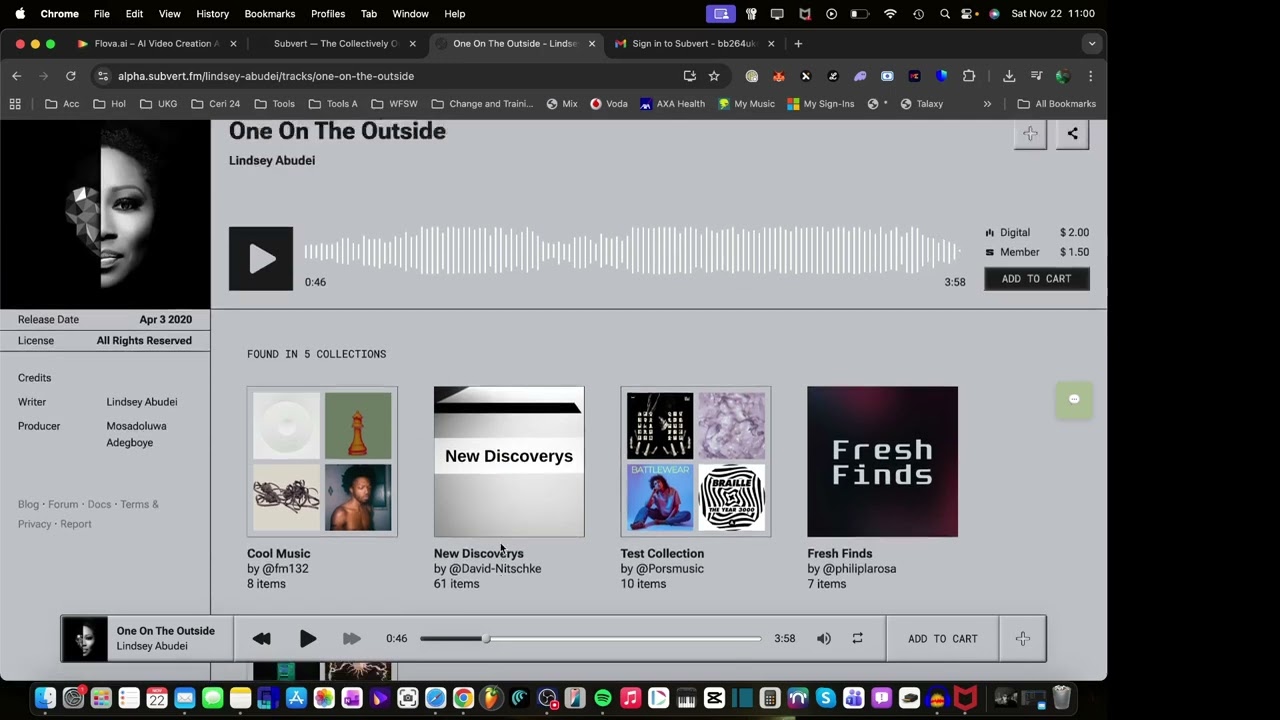
Task: Open the Forum footer link
Action: click(x=63, y=504)
